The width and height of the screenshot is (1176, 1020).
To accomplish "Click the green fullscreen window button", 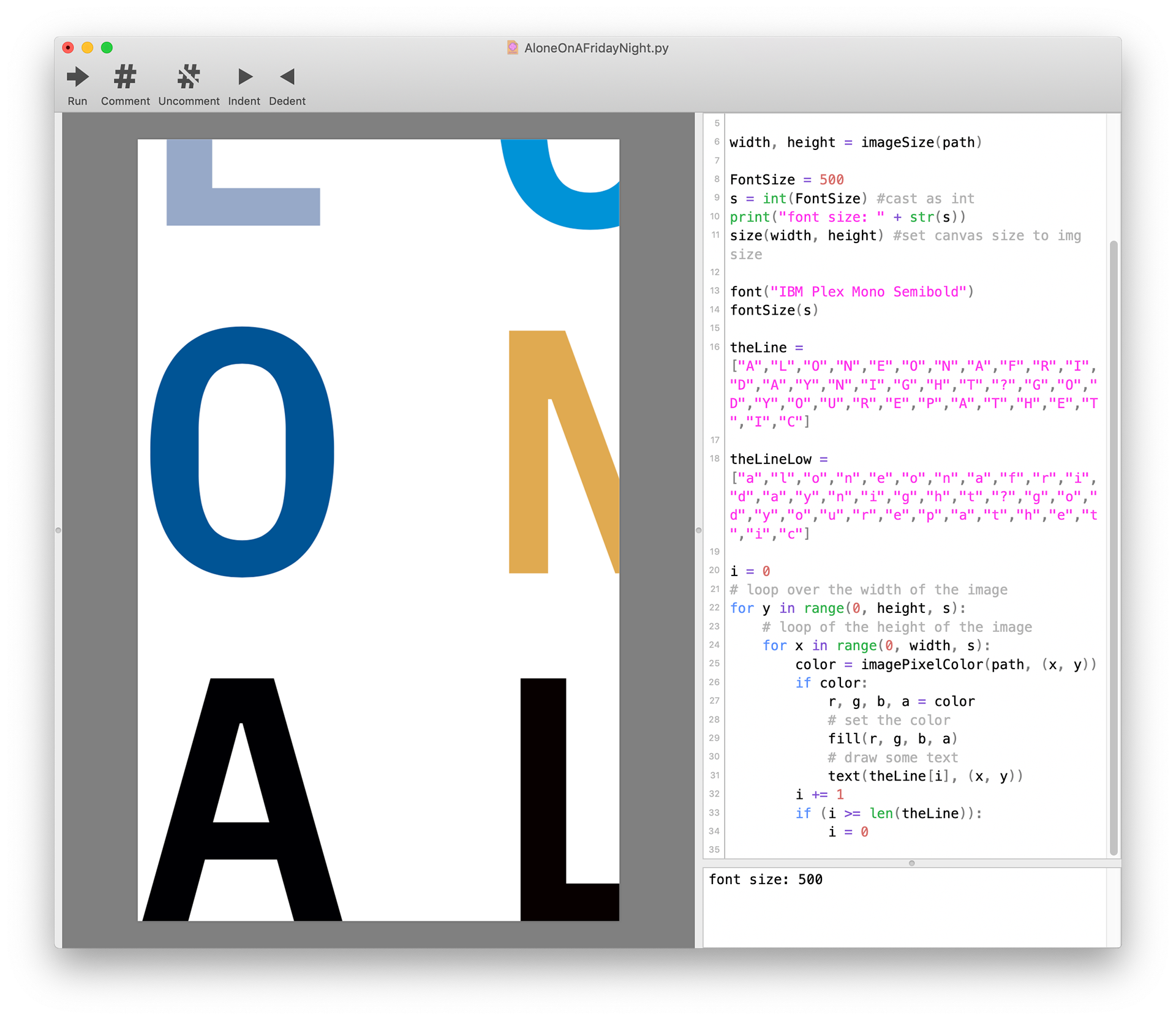I will pyautogui.click(x=107, y=48).
